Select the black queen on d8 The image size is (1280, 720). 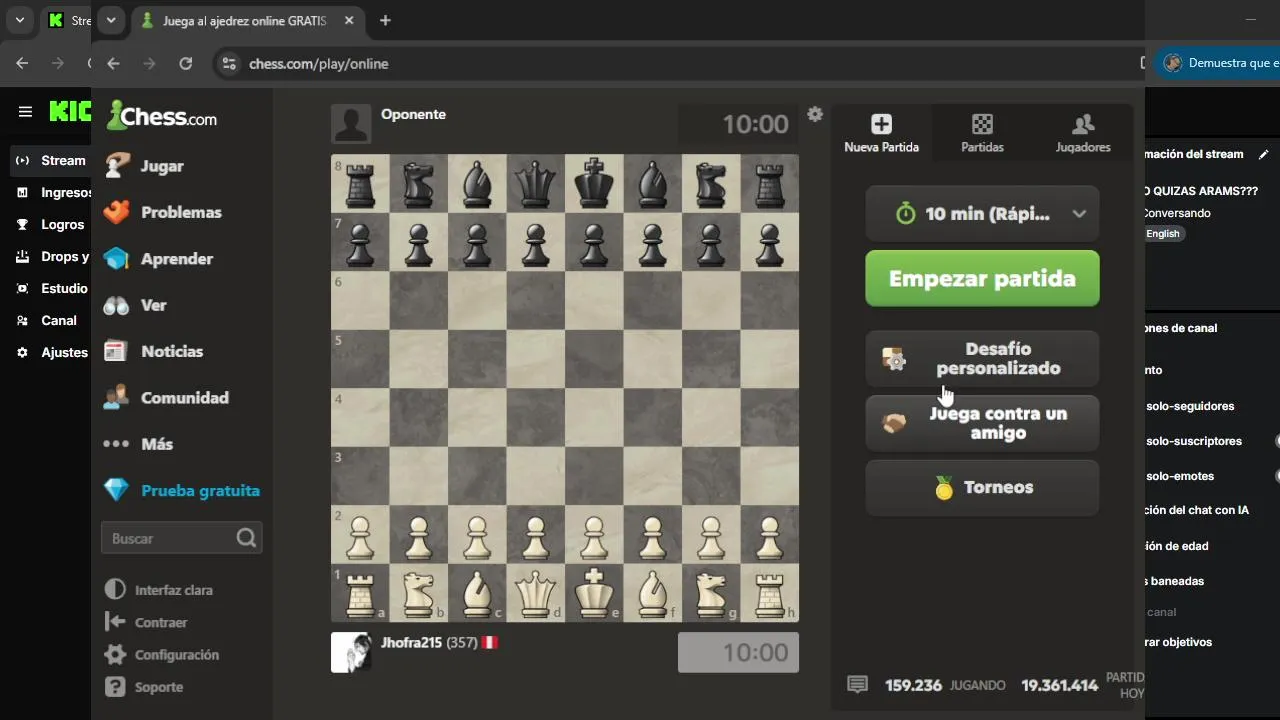(x=535, y=183)
